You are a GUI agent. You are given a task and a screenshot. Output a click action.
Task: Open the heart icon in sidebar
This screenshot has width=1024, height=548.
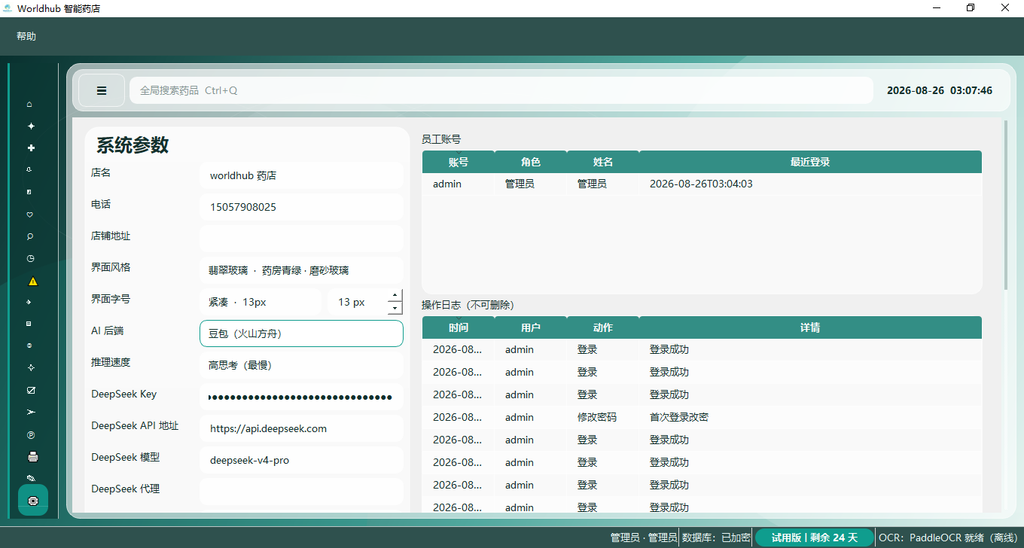30,214
